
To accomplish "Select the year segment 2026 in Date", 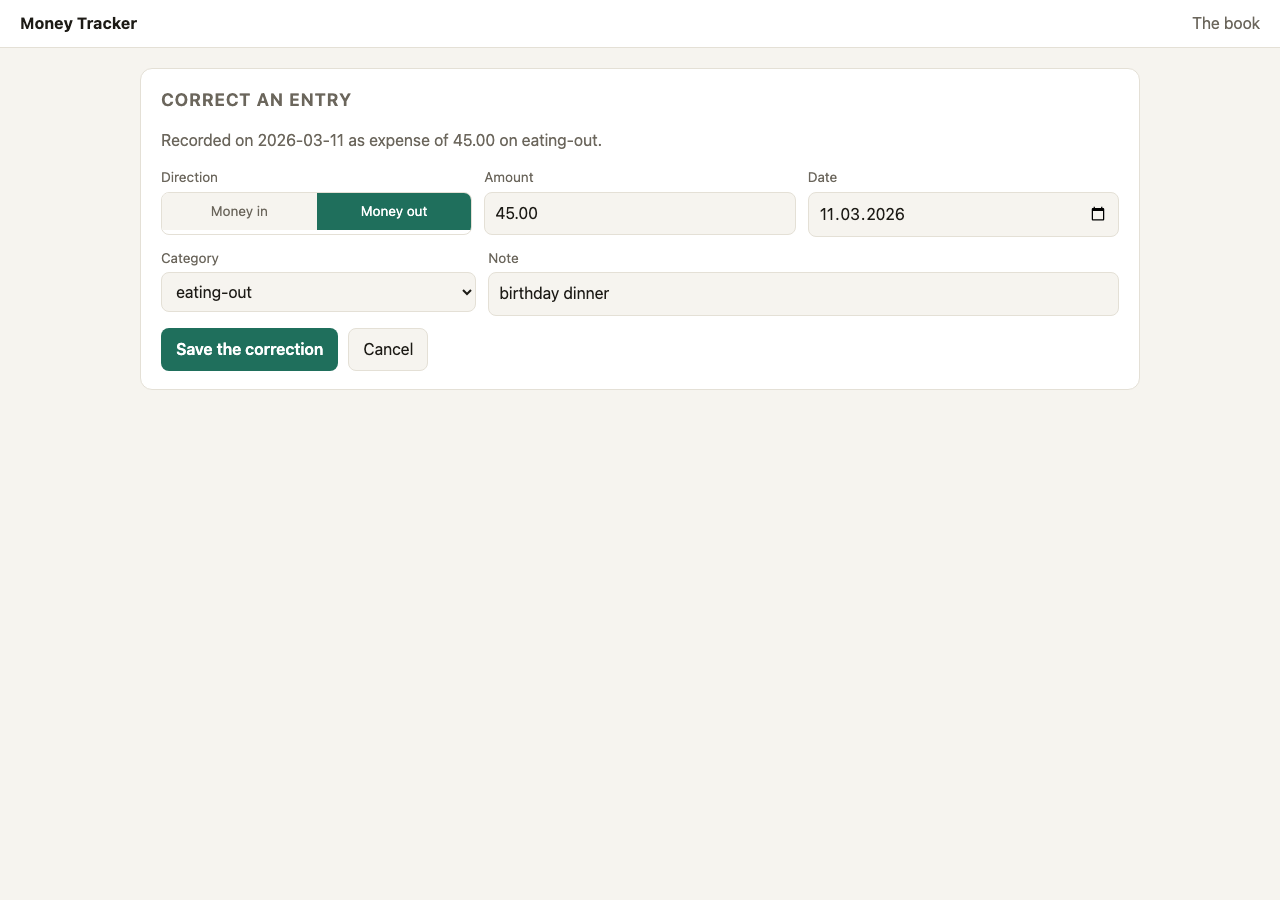I will point(887,214).
